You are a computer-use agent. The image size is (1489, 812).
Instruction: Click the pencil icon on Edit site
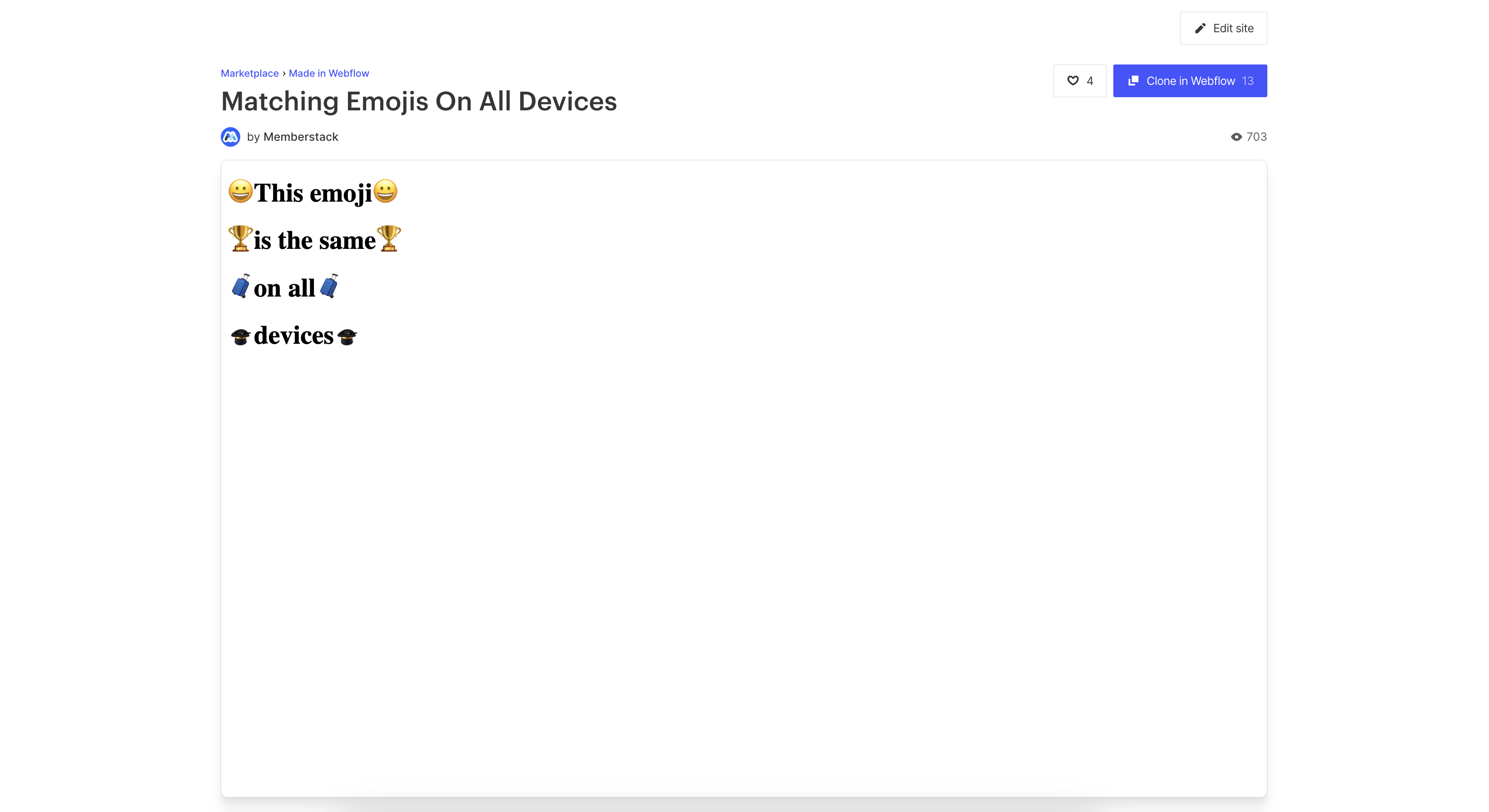click(1200, 28)
